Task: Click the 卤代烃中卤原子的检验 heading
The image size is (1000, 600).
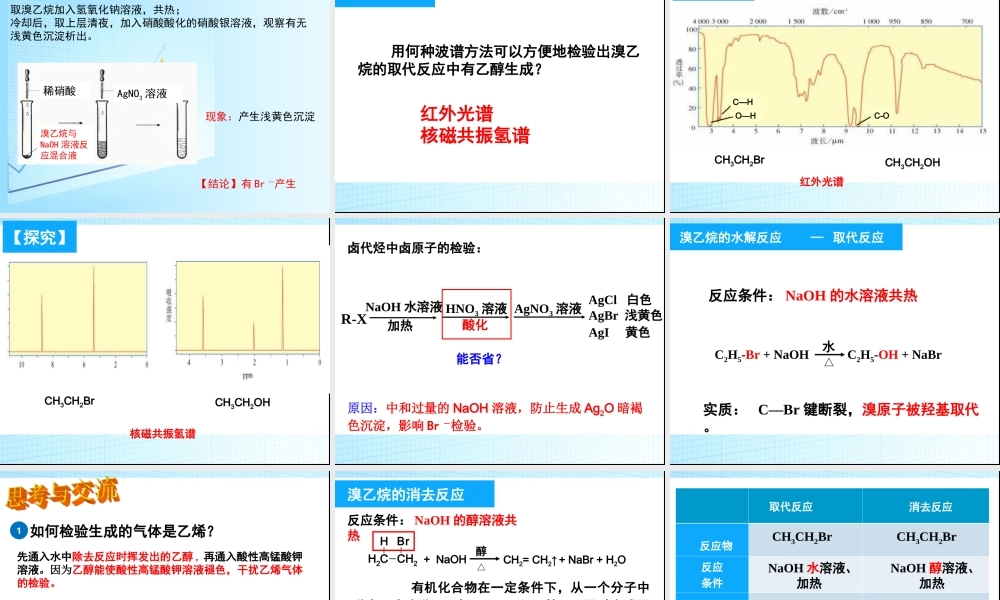Action: [x=414, y=248]
